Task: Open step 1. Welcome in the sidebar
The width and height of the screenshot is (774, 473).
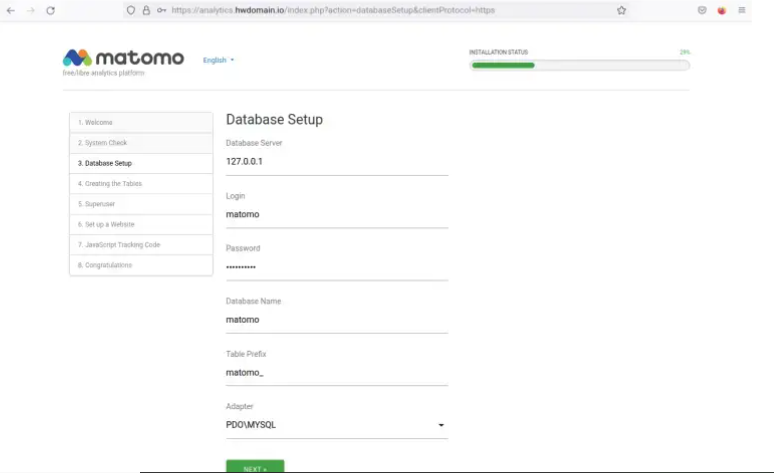Action: coord(141,122)
